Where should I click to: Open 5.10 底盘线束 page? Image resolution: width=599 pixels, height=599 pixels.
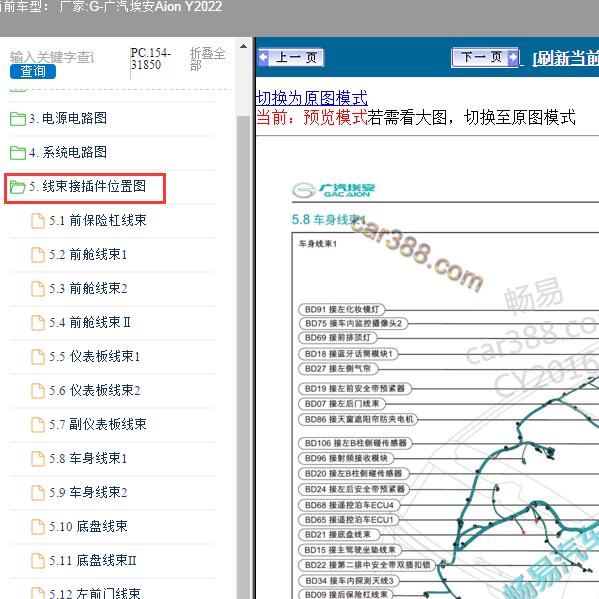pos(88,526)
